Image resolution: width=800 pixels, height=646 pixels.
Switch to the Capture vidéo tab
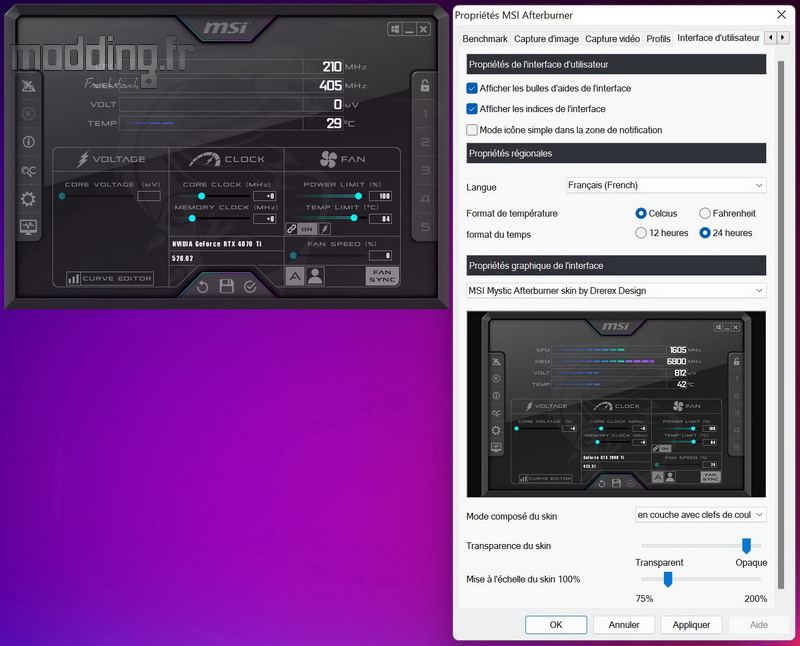click(x=612, y=39)
